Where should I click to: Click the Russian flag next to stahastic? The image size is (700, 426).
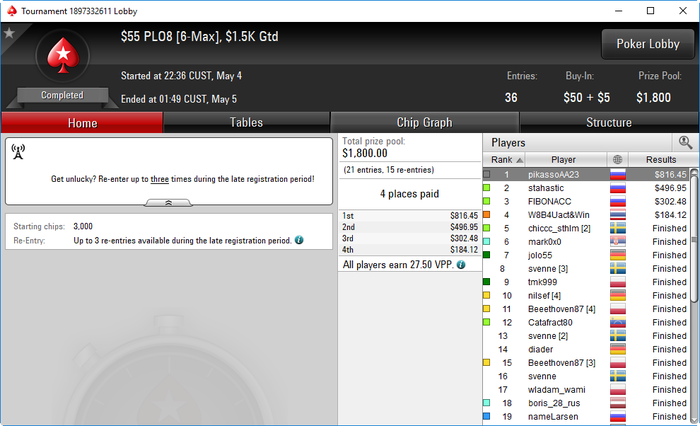point(618,188)
